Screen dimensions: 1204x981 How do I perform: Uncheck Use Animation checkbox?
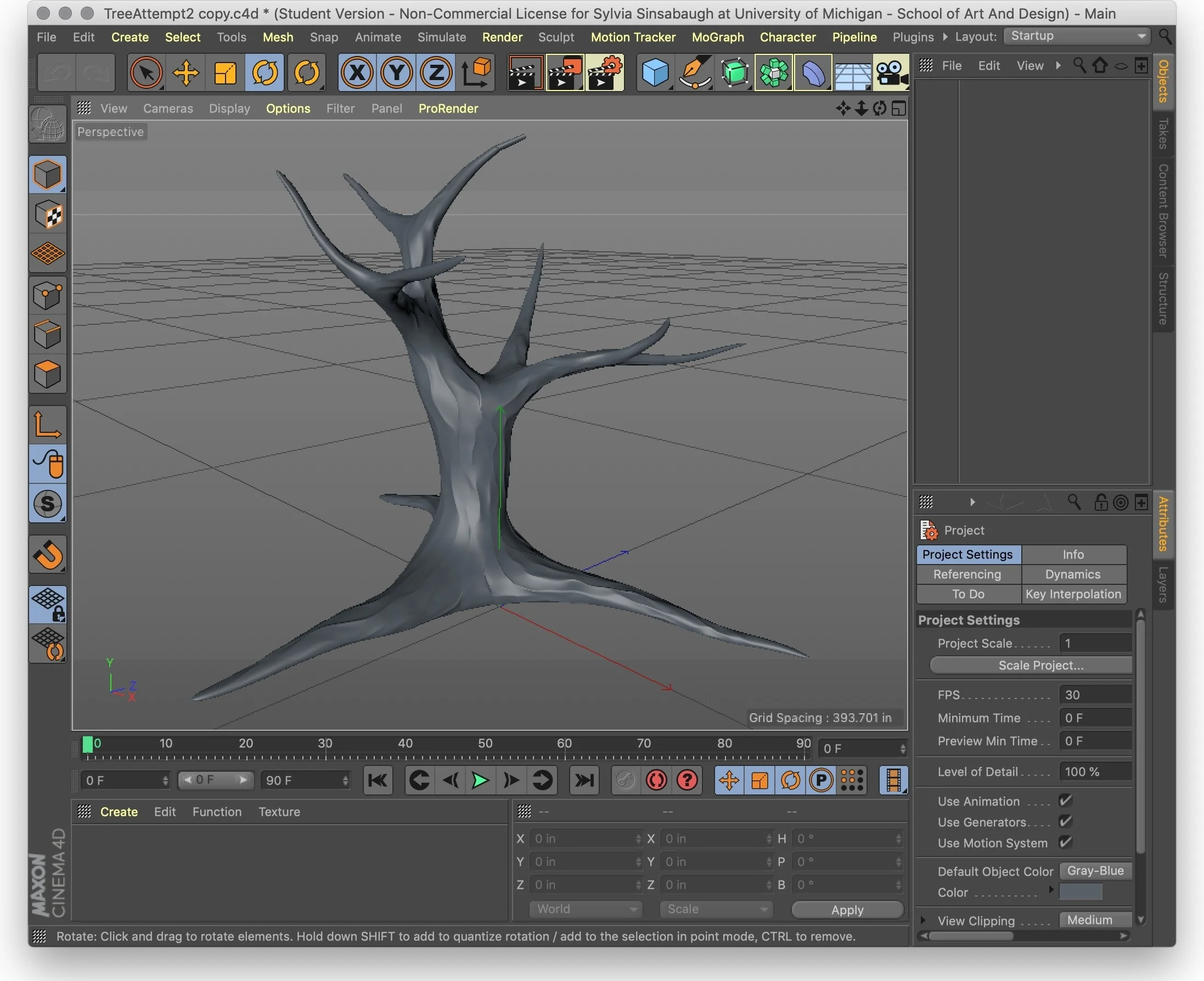tap(1066, 800)
